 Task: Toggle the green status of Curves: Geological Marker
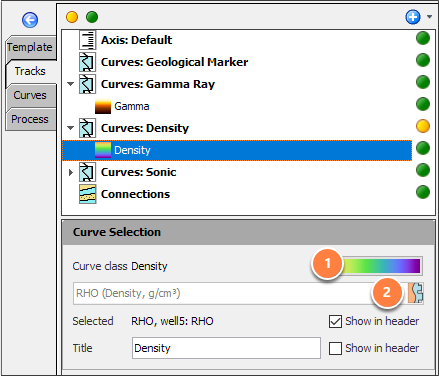pyautogui.click(x=423, y=60)
